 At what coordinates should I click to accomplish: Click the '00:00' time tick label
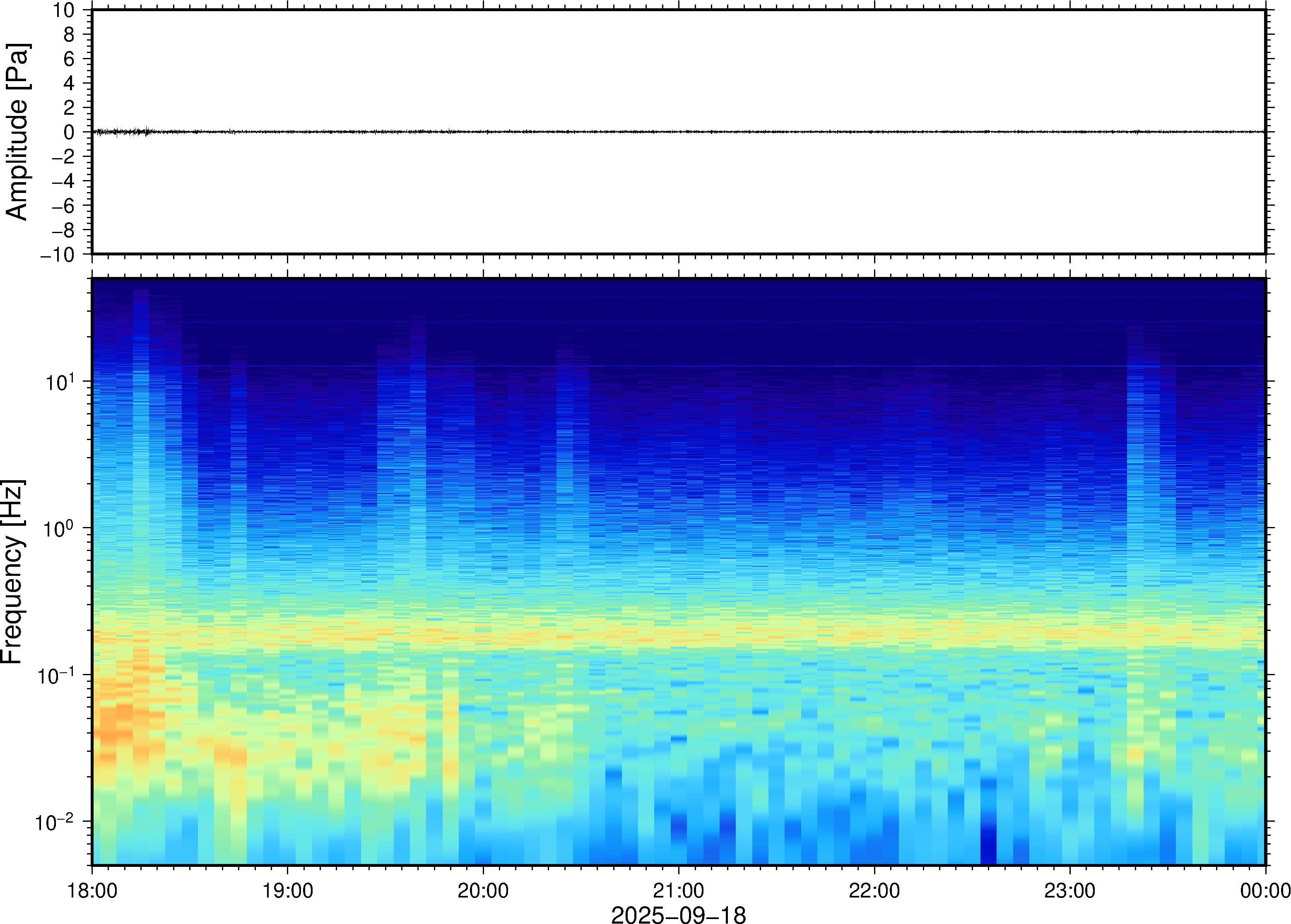(x=1265, y=890)
